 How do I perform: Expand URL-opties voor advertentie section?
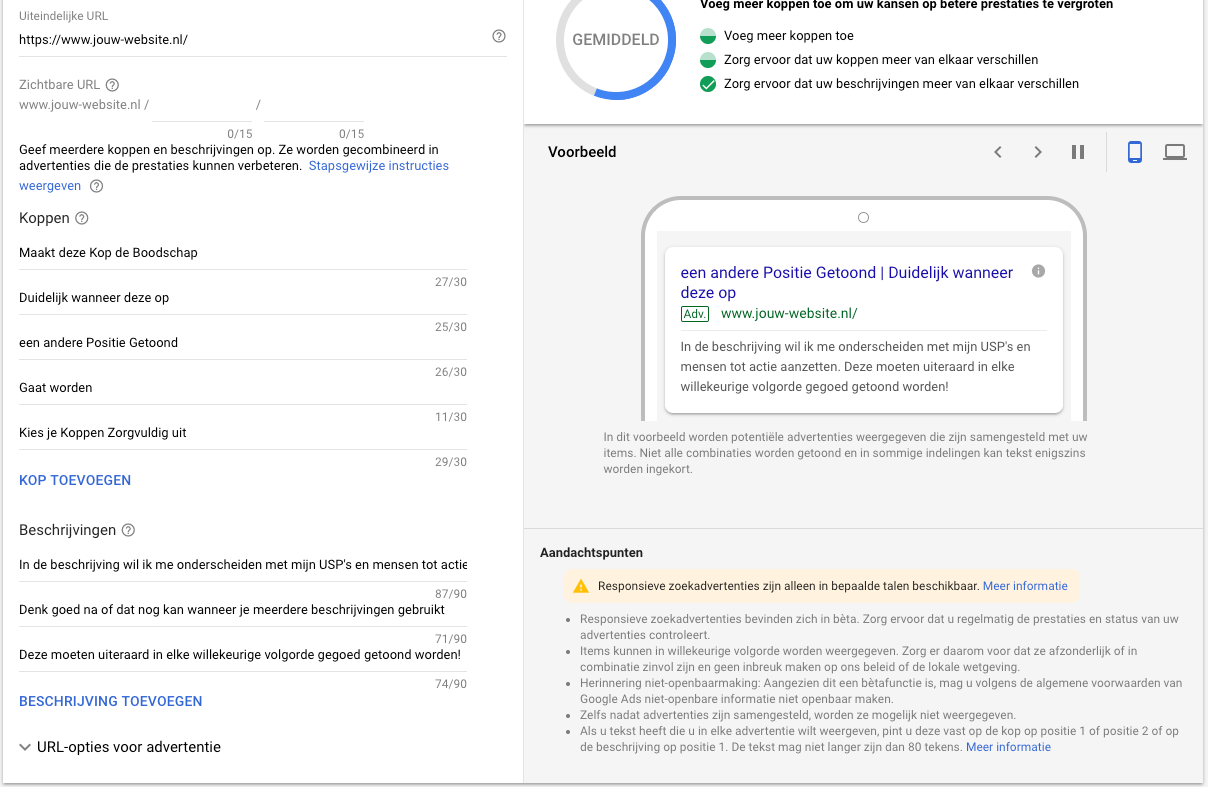[x=120, y=747]
